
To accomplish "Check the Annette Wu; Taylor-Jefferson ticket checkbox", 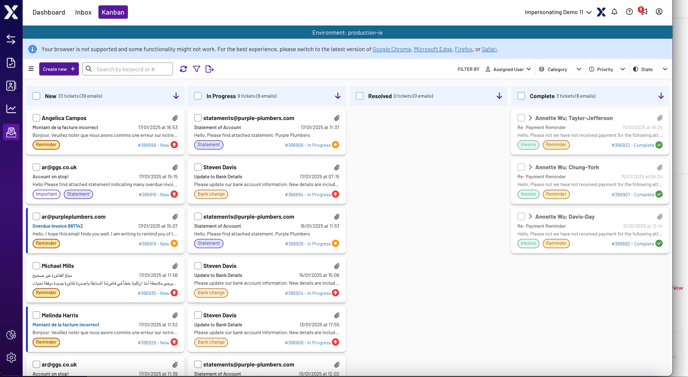I will pos(521,118).
